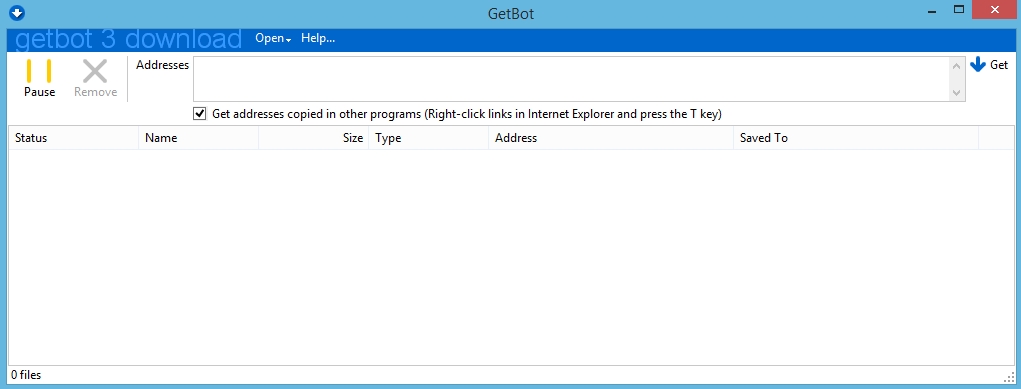Sort by the Type column header
This screenshot has width=1021, height=389.
(428, 138)
